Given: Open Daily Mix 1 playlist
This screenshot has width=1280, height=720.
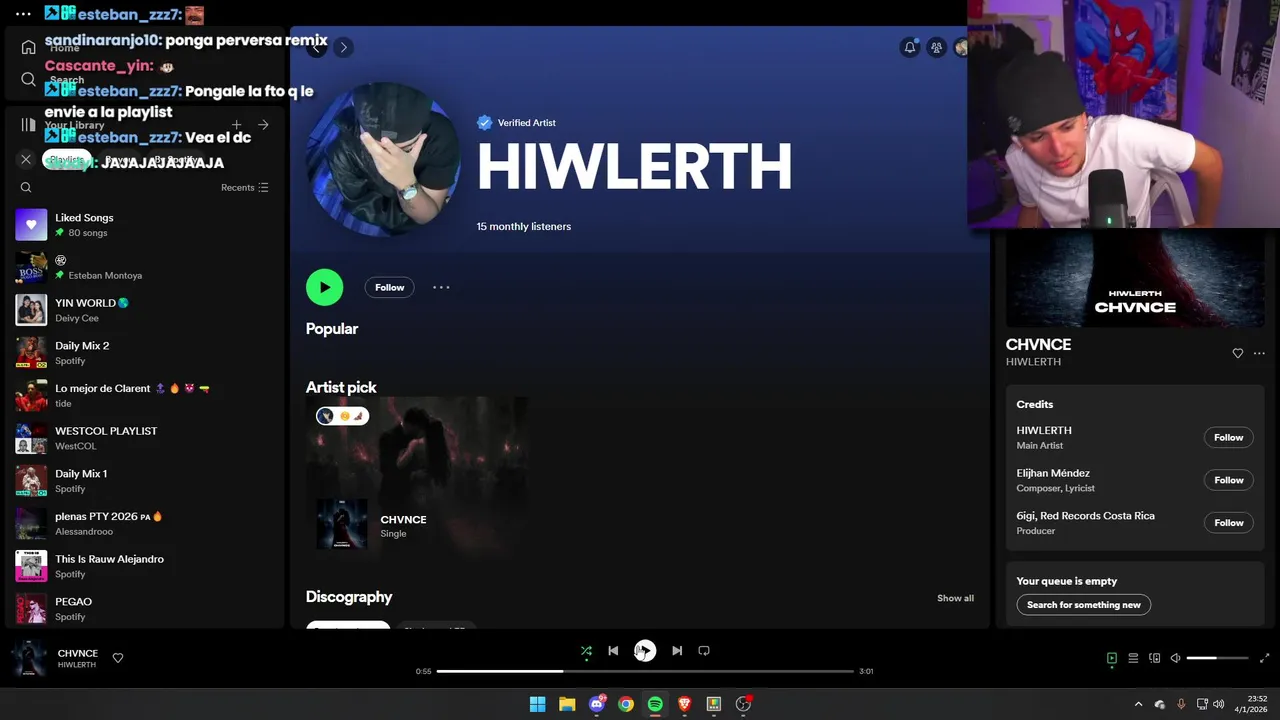Looking at the screenshot, I should (x=144, y=481).
